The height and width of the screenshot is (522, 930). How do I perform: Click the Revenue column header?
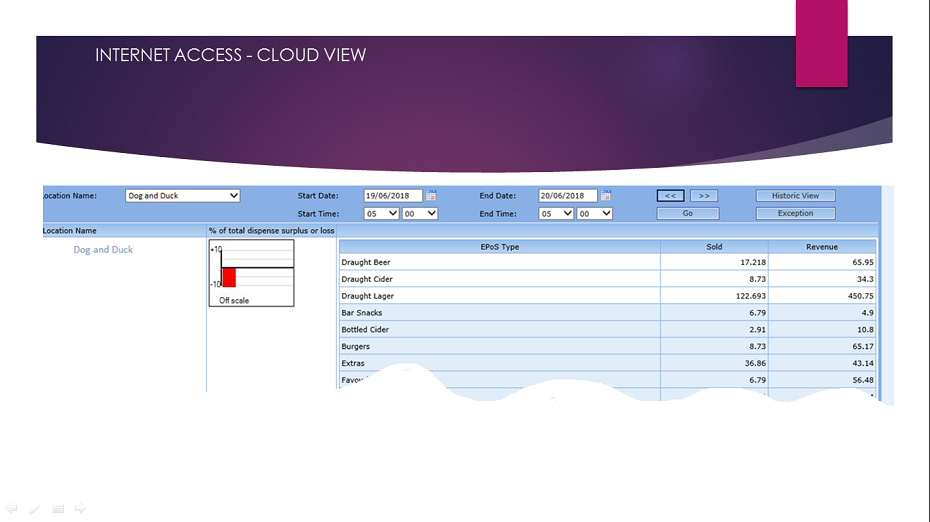pos(822,247)
